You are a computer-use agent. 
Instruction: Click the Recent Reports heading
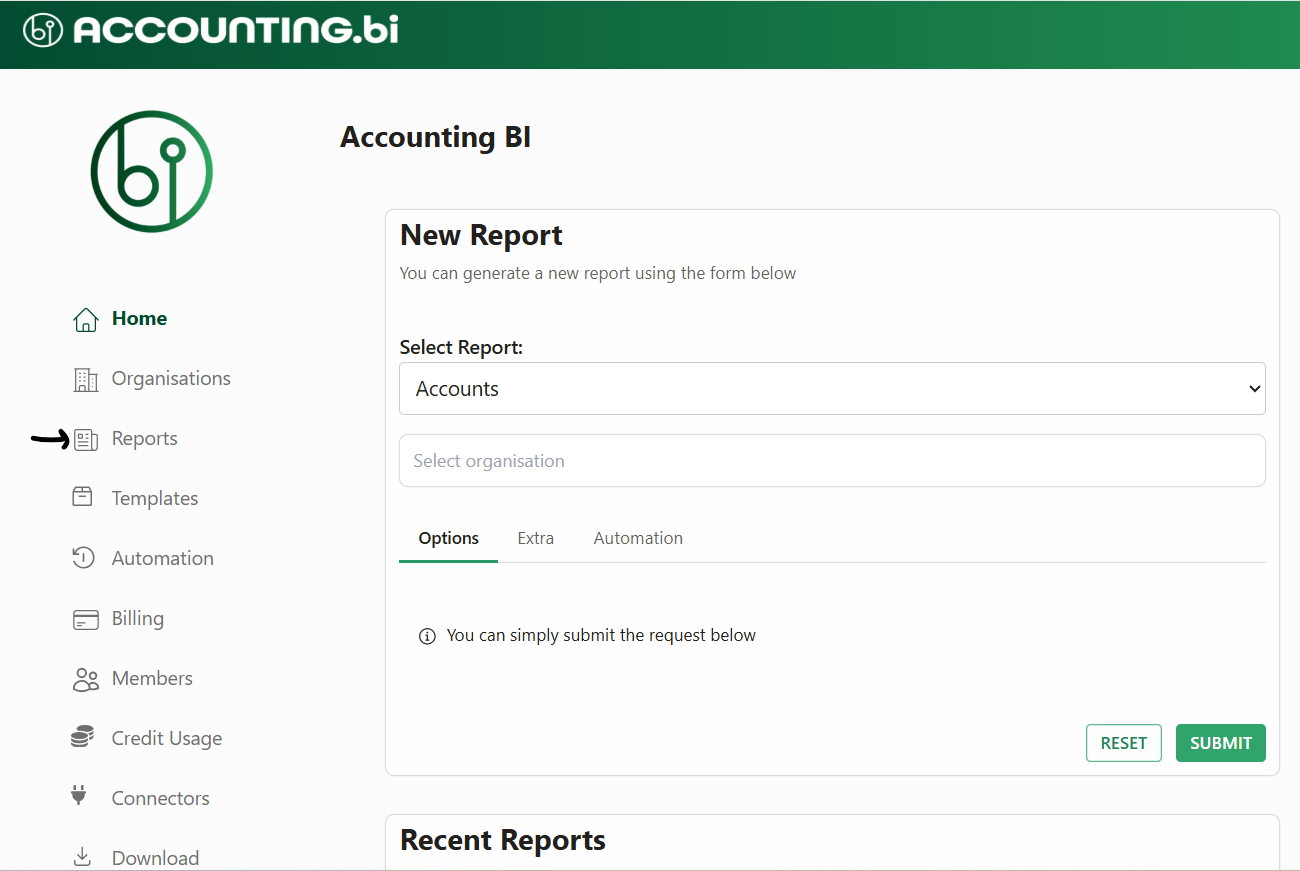click(x=503, y=840)
